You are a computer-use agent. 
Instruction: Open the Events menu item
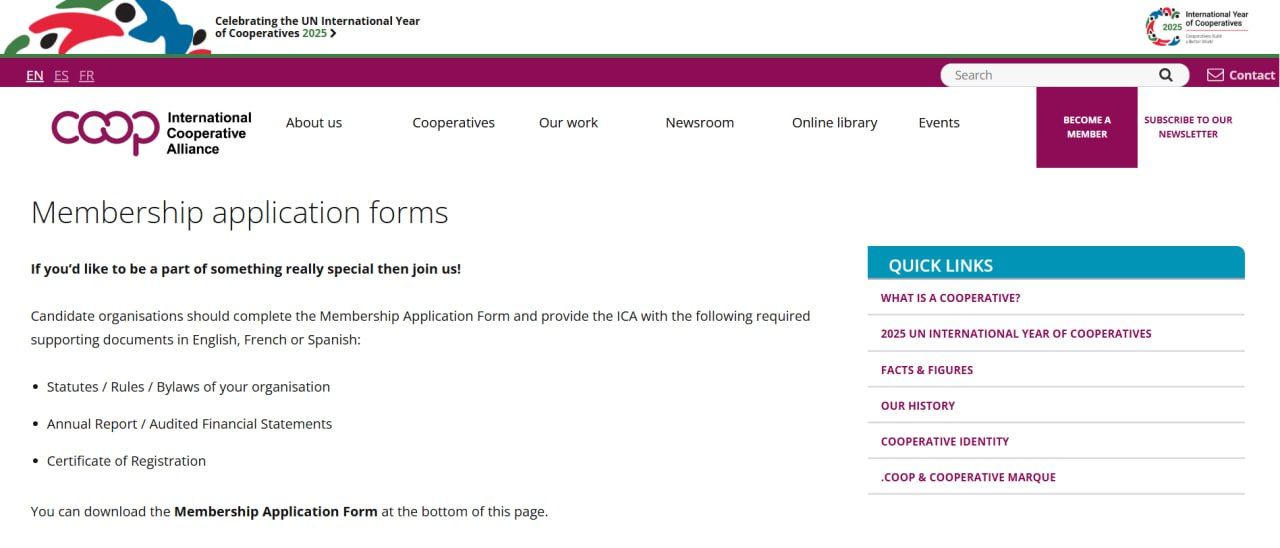point(938,123)
